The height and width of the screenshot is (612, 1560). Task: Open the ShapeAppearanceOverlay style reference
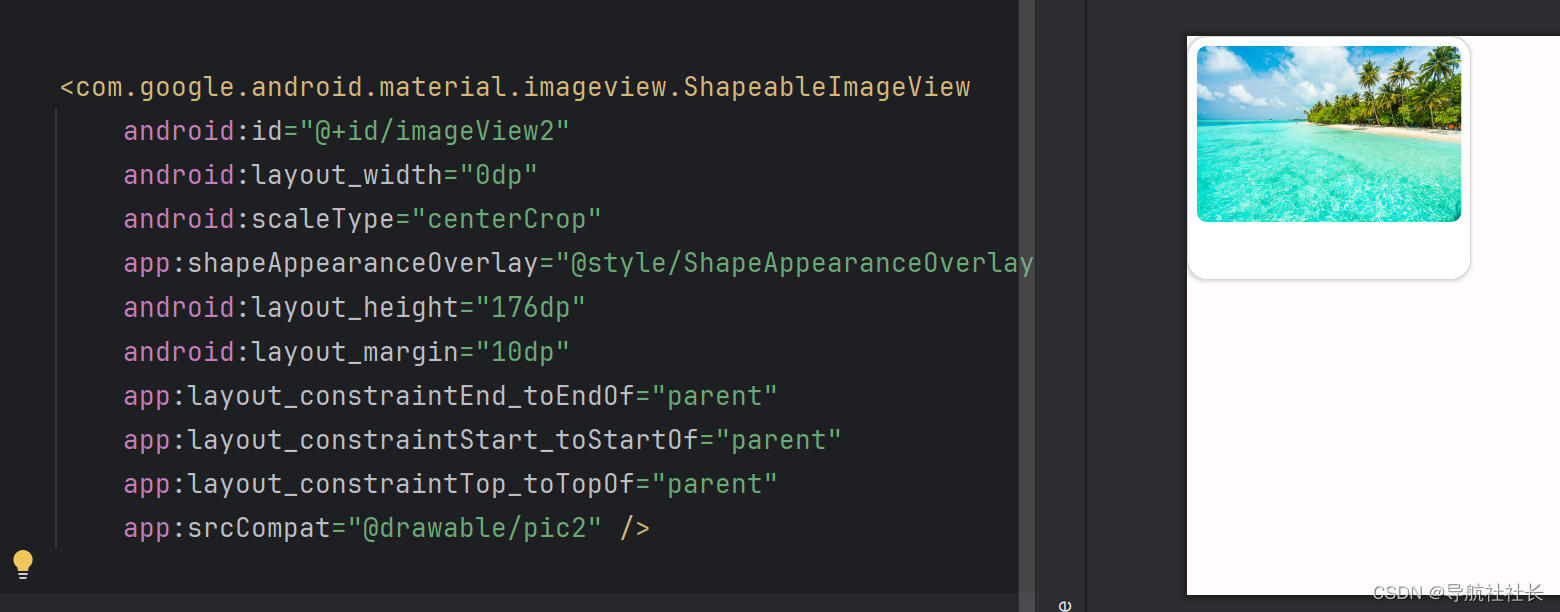click(800, 262)
